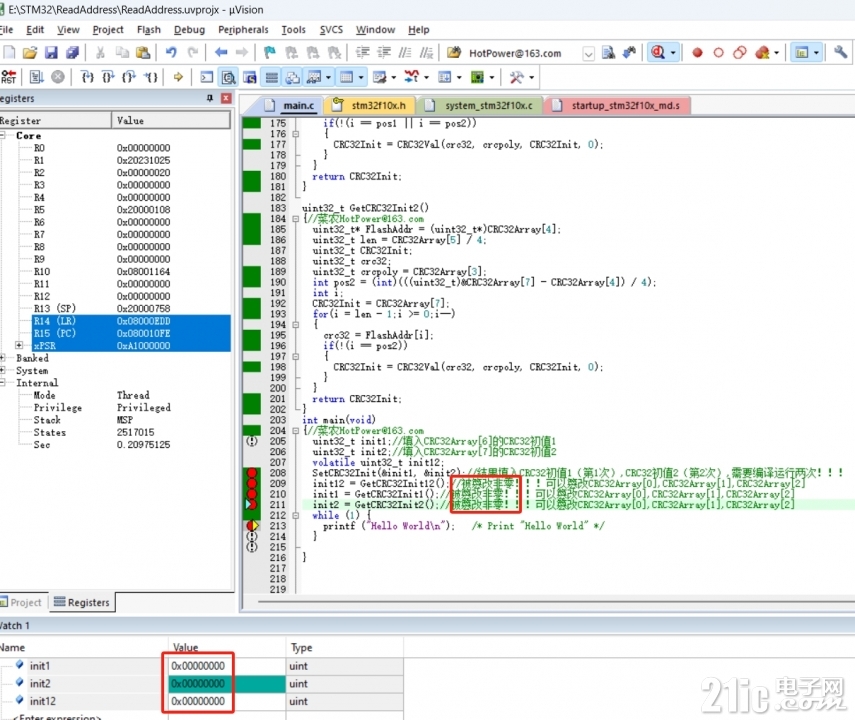Open the Memory Windows dropdown arrow
Image resolution: width=855 pixels, height=720 pixels.
click(x=360, y=77)
